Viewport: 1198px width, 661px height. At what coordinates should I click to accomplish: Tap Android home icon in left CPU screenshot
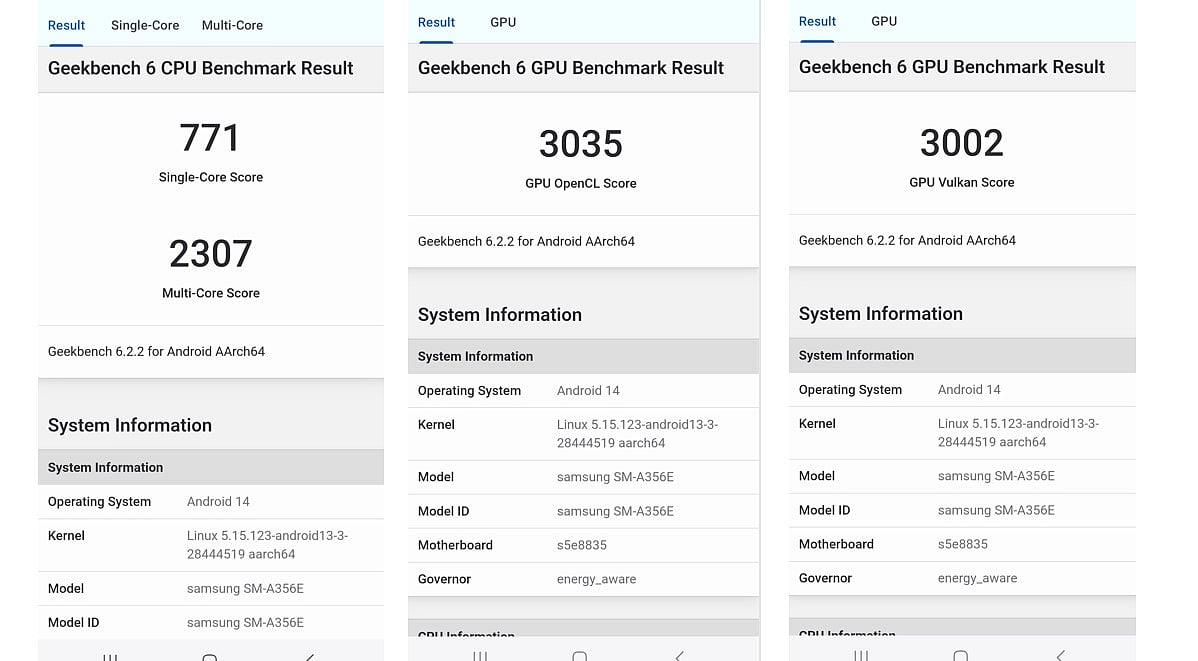pyautogui.click(x=210, y=657)
